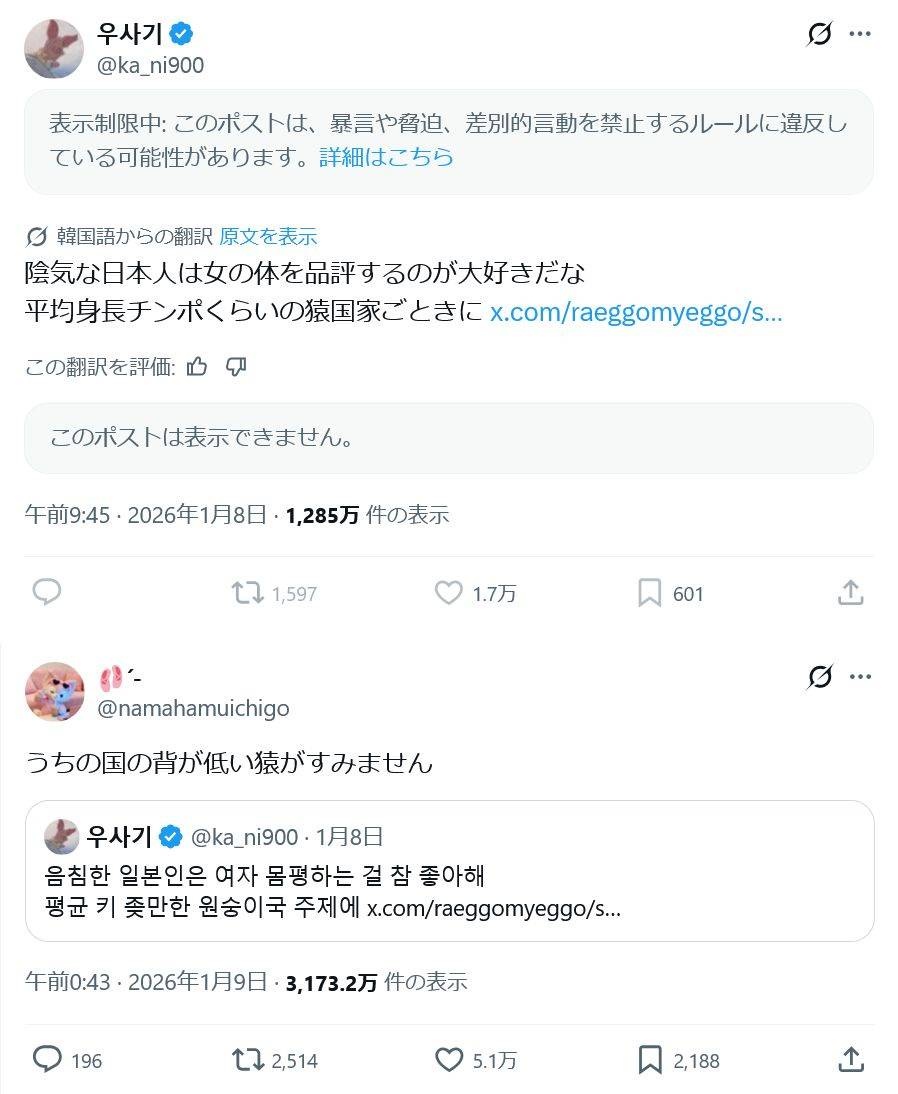Open 우사기's profile avatar at the top
This screenshot has width=898, height=1094.
[54, 48]
